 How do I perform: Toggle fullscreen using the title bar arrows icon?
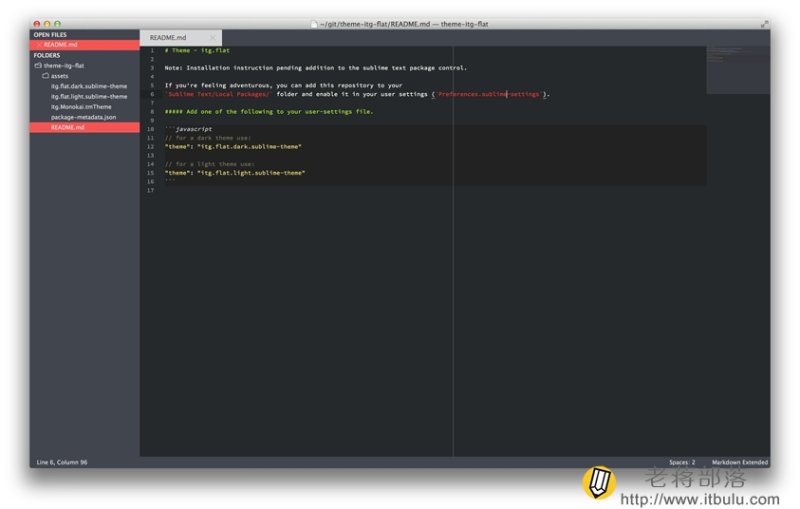764,24
